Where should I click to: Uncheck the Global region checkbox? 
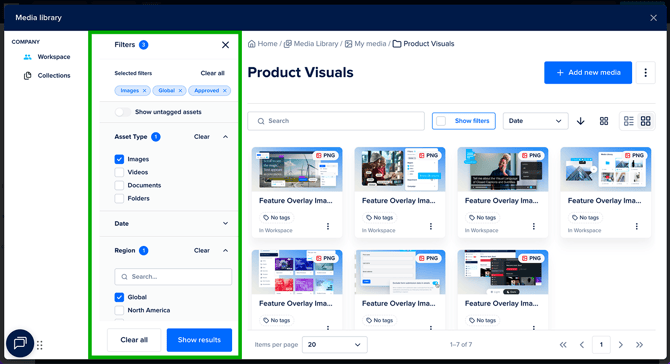(119, 297)
